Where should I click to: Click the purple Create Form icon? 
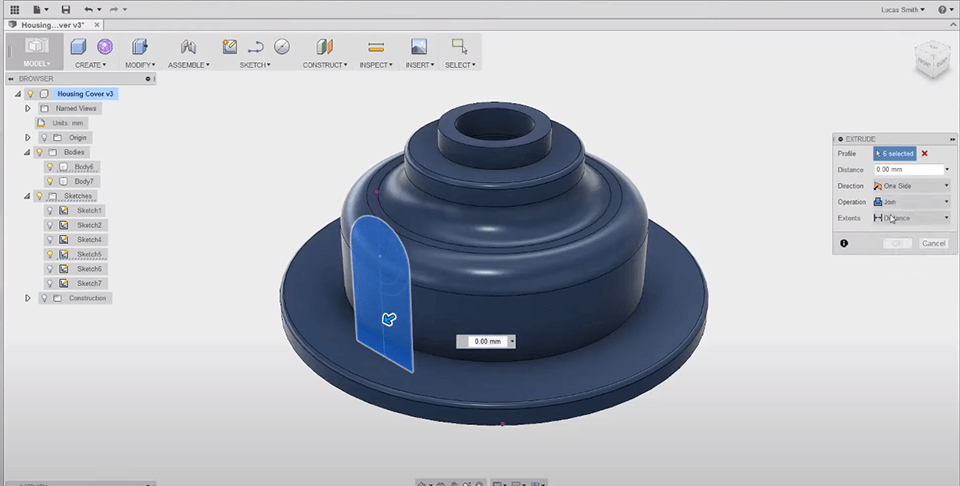(105, 46)
